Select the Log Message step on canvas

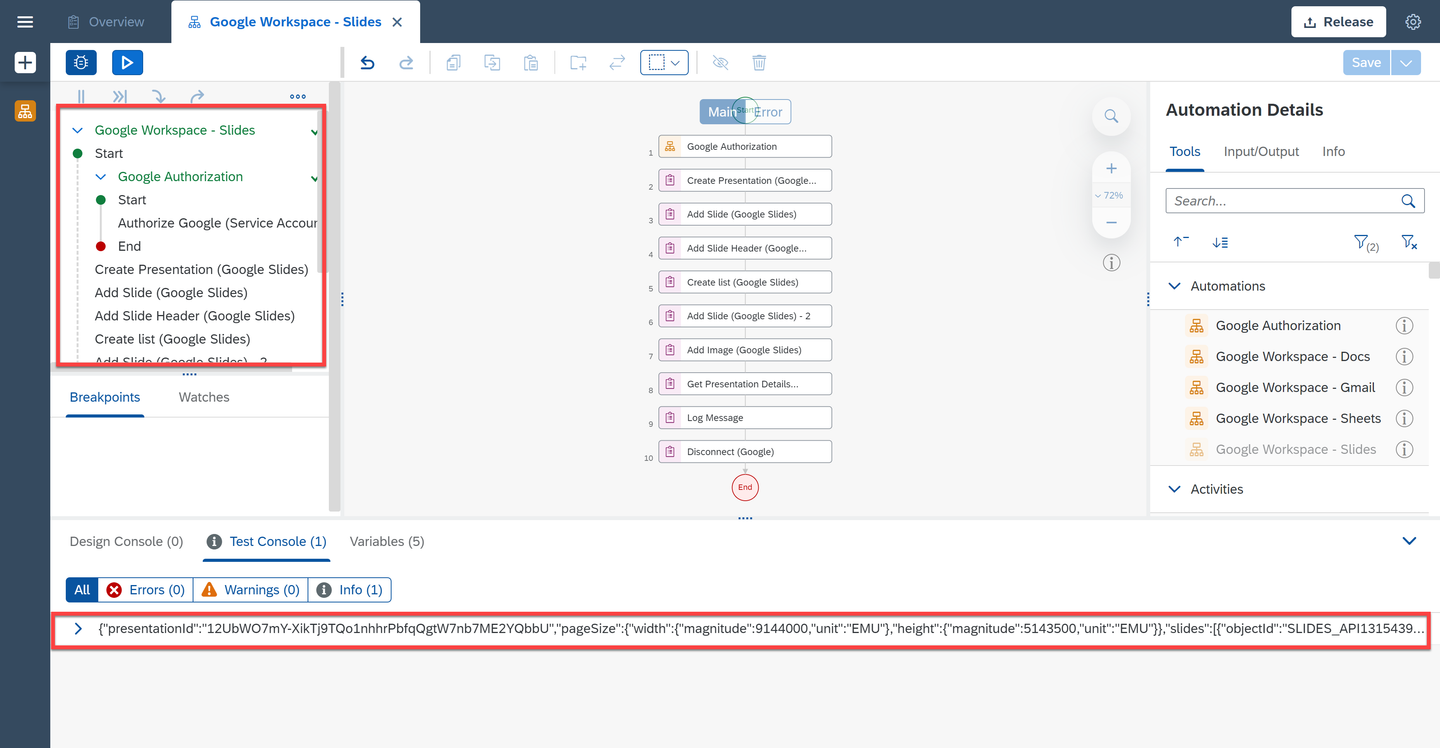(745, 418)
